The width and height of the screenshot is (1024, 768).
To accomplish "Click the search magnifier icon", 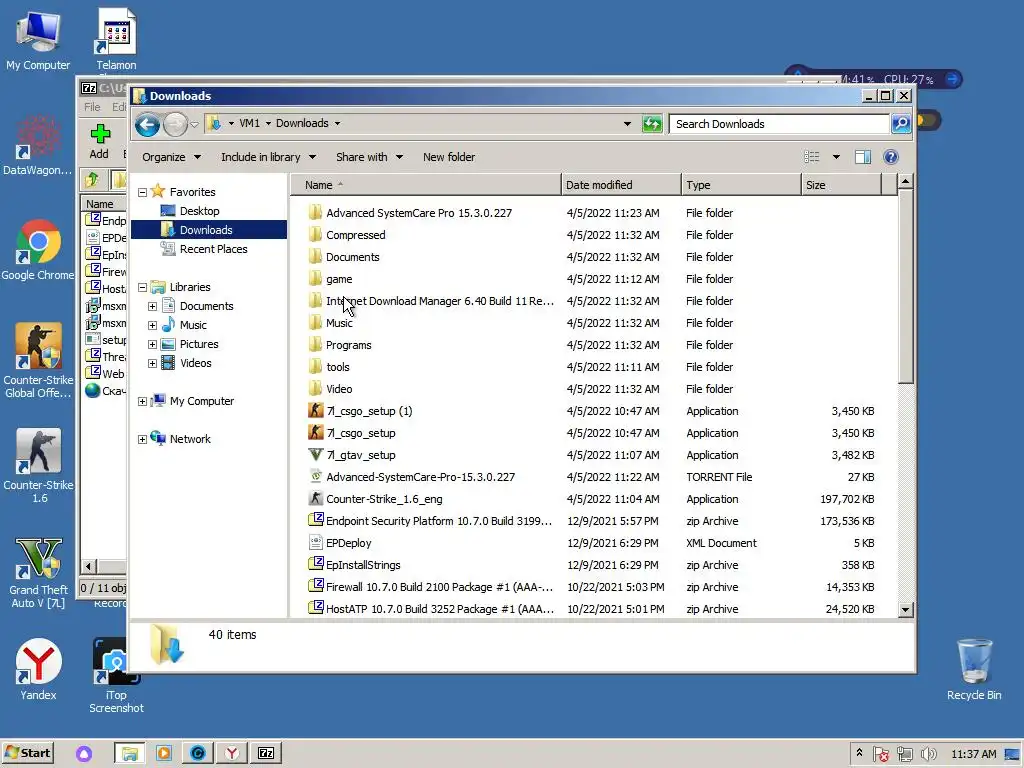I will point(901,123).
